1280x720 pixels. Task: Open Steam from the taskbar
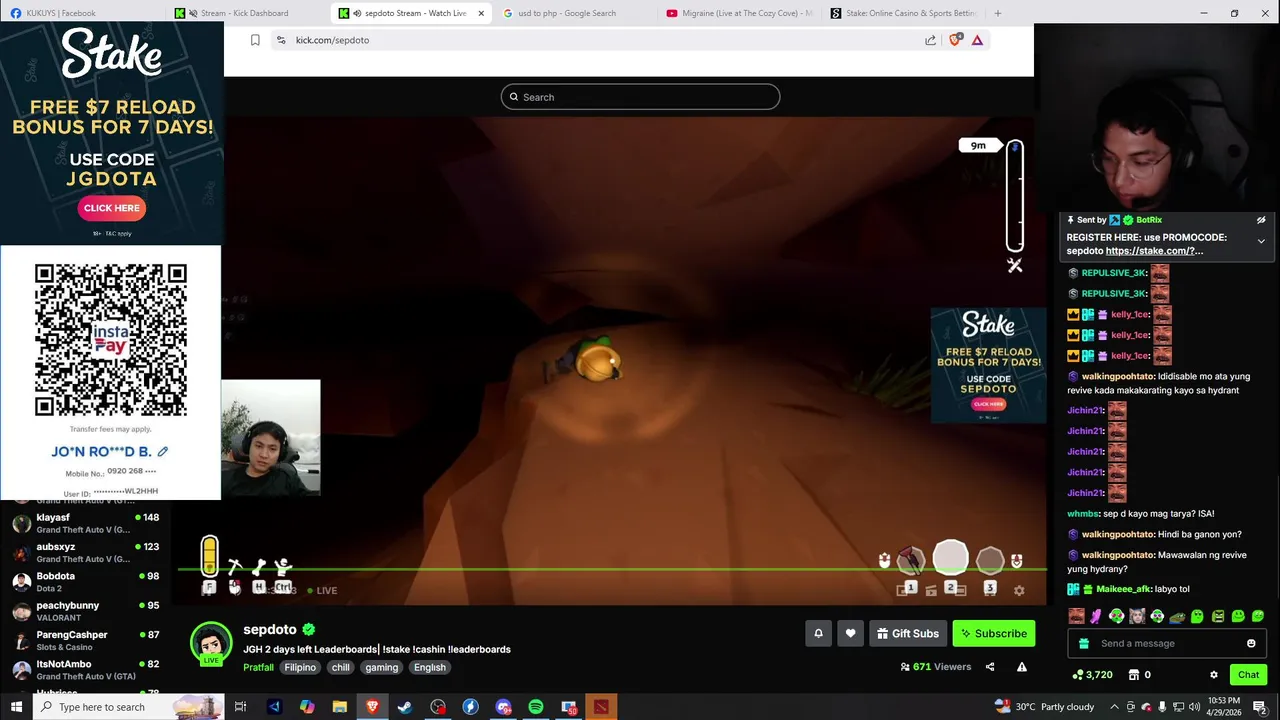point(405,707)
